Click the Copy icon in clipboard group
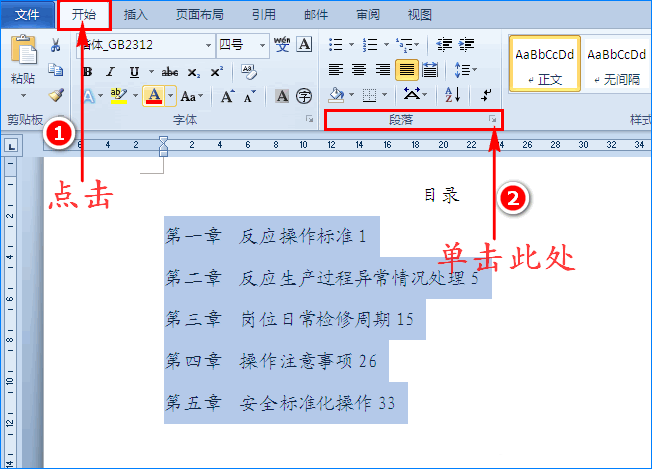This screenshot has width=652, height=469. coord(55,70)
